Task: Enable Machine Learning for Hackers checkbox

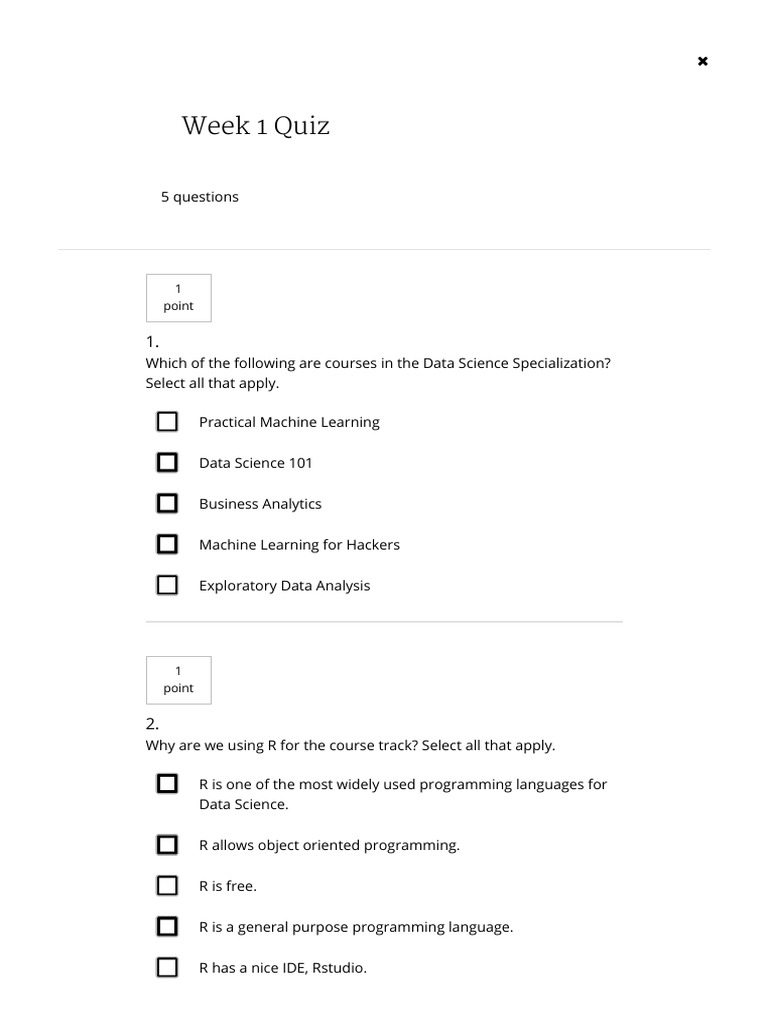Action: click(167, 545)
